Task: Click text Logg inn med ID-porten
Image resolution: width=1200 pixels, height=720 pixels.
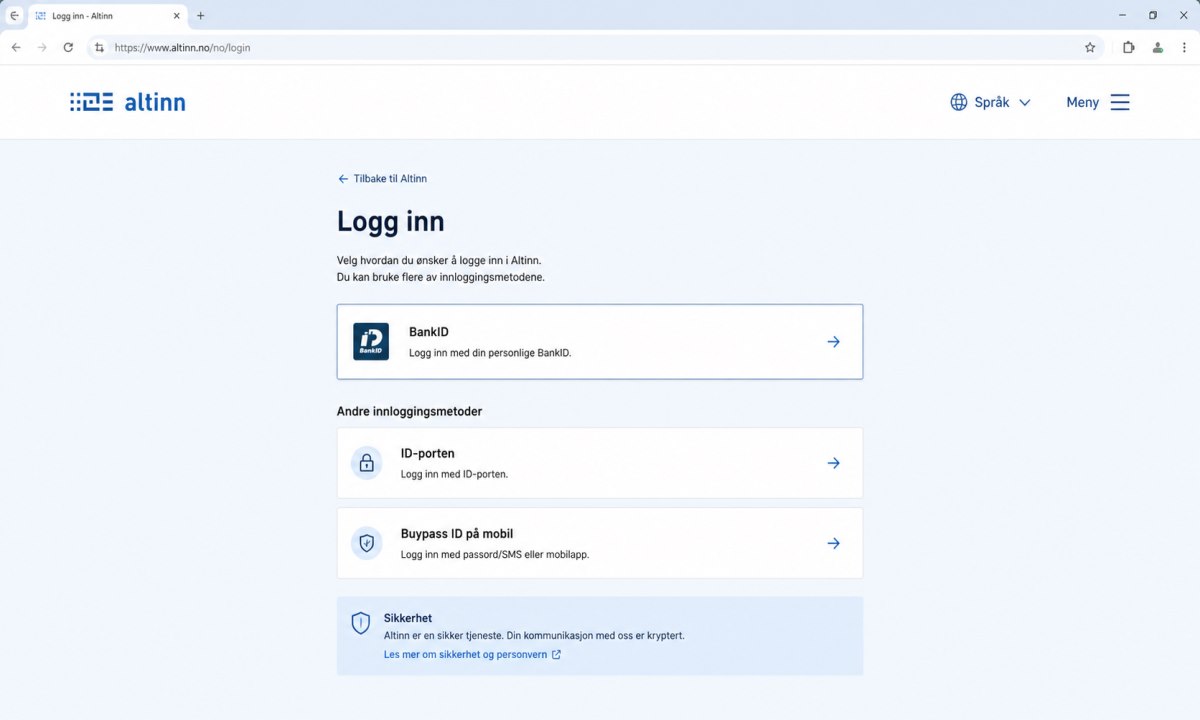Action: click(x=454, y=474)
